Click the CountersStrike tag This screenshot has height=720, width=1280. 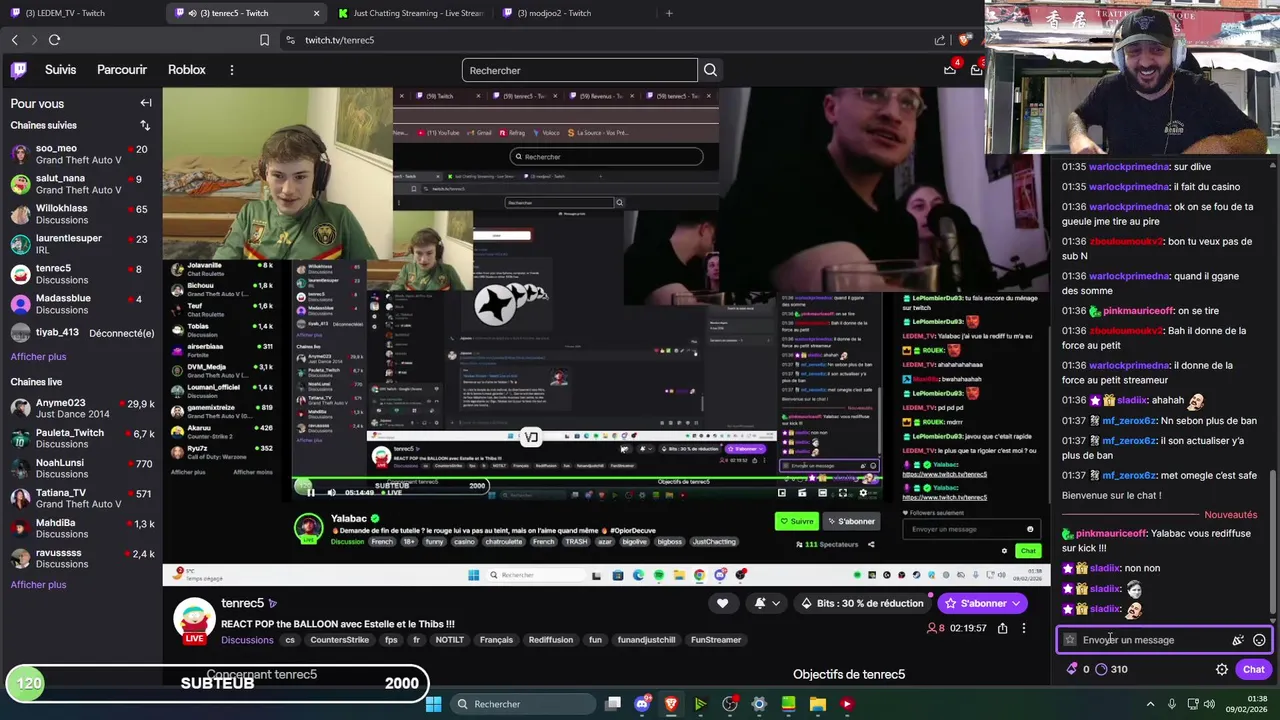pos(339,640)
